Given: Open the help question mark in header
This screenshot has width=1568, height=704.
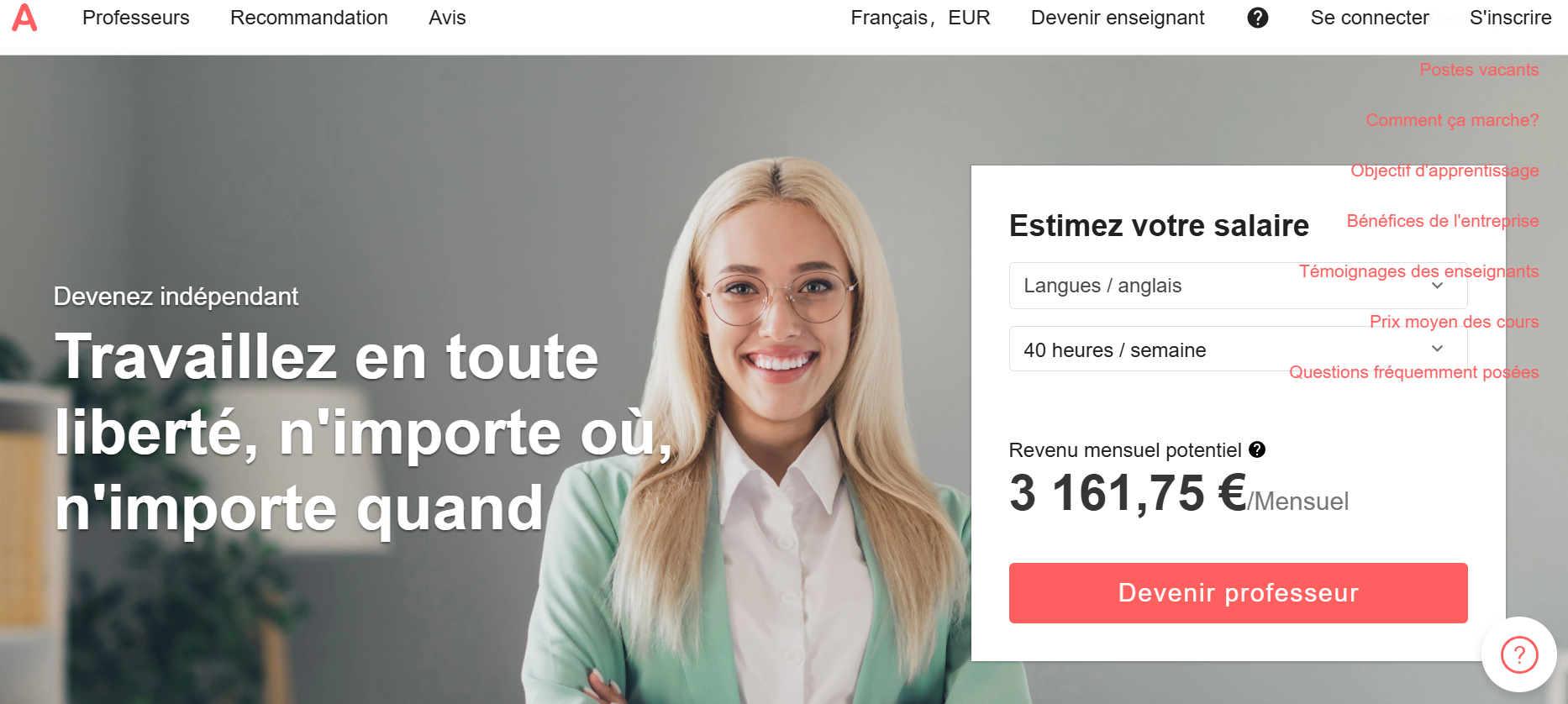Looking at the screenshot, I should (1258, 18).
